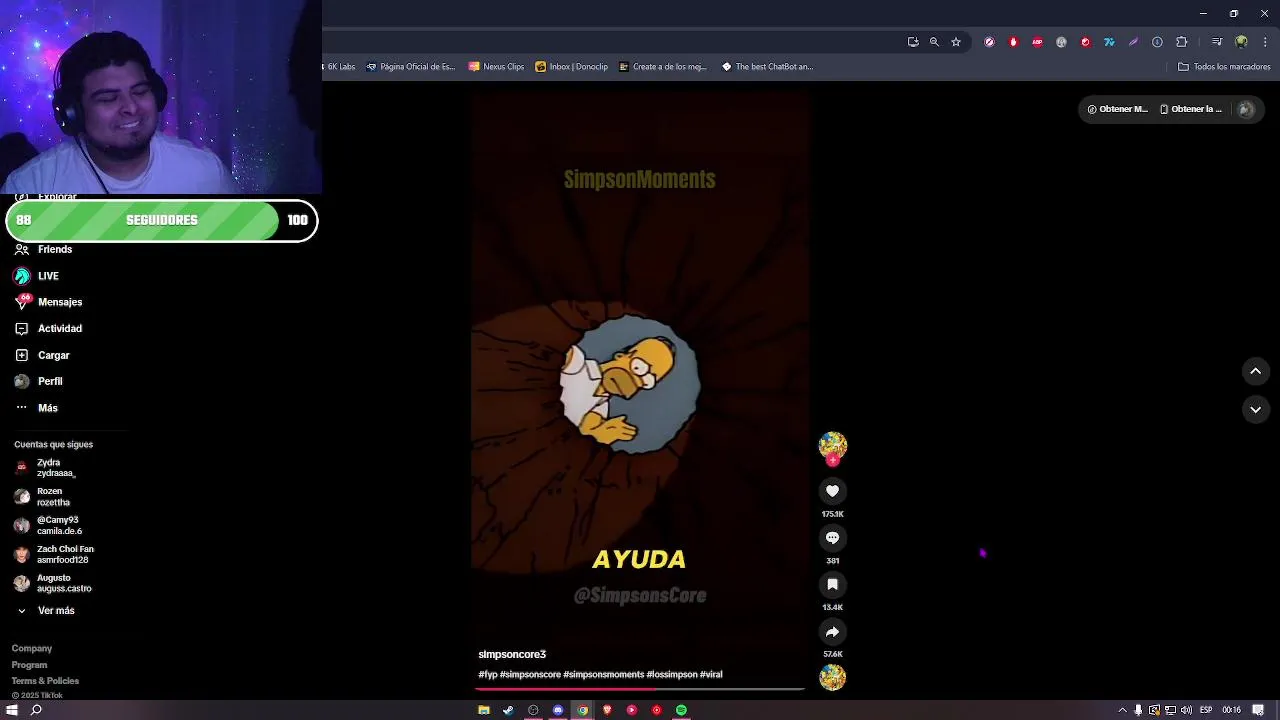1280x720 pixels.
Task: Go to next video with down chevron
Action: pyautogui.click(x=1255, y=409)
